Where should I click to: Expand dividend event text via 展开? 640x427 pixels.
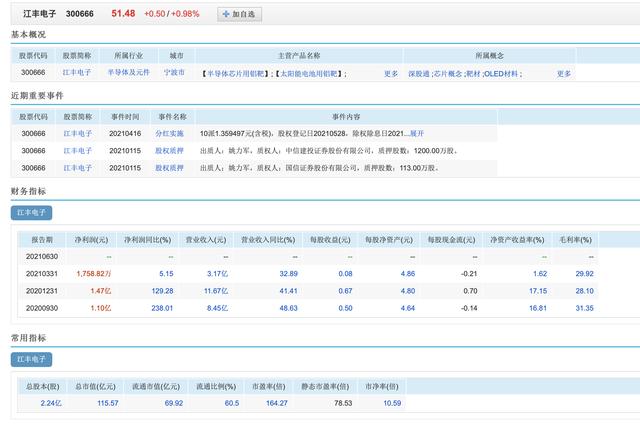tap(417, 133)
